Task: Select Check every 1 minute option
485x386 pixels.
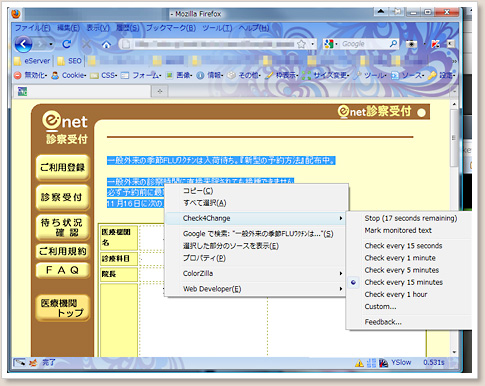Action: (400, 258)
